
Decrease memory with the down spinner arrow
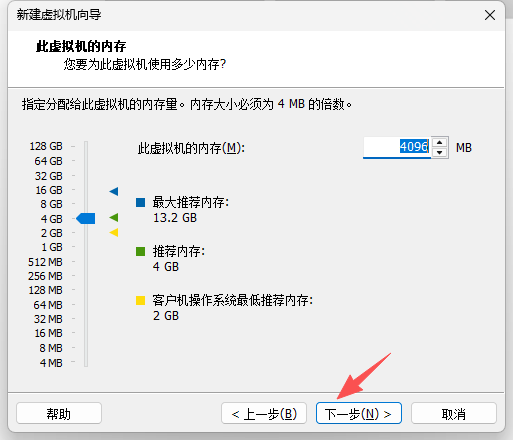[x=440, y=153]
